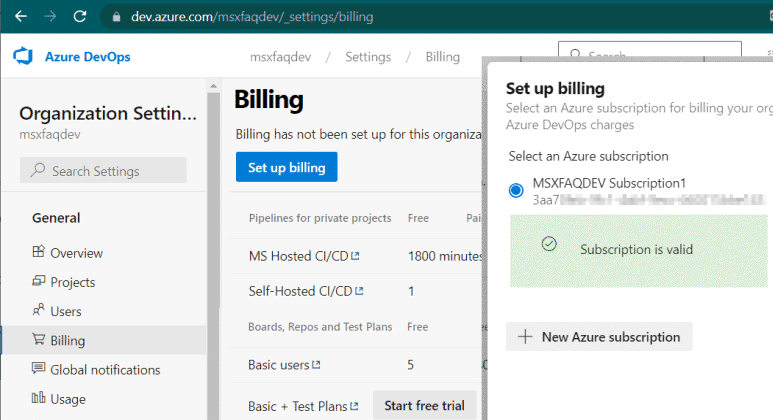Viewport: 773px width, 420px height.
Task: Click the 1800 minutes value
Action: tap(445, 256)
